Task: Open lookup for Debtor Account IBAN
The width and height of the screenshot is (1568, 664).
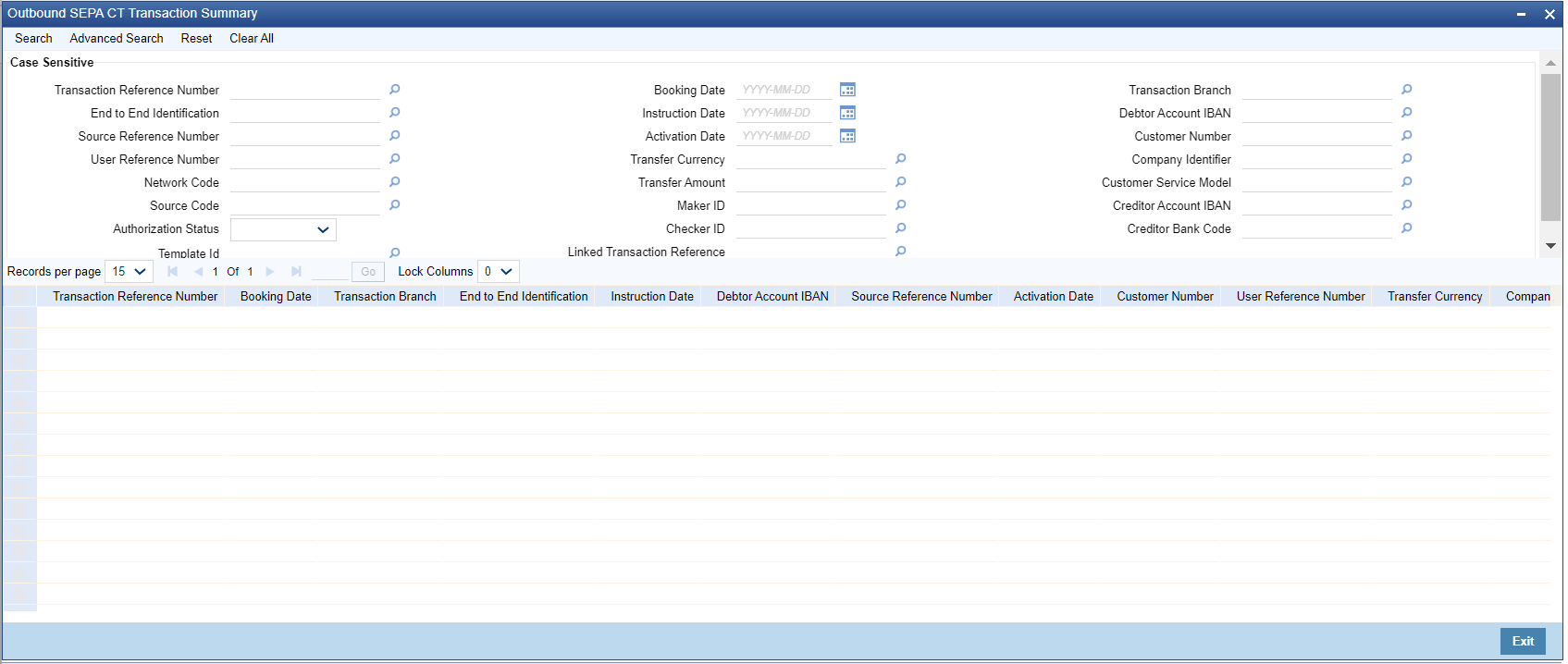Action: pos(1407,113)
